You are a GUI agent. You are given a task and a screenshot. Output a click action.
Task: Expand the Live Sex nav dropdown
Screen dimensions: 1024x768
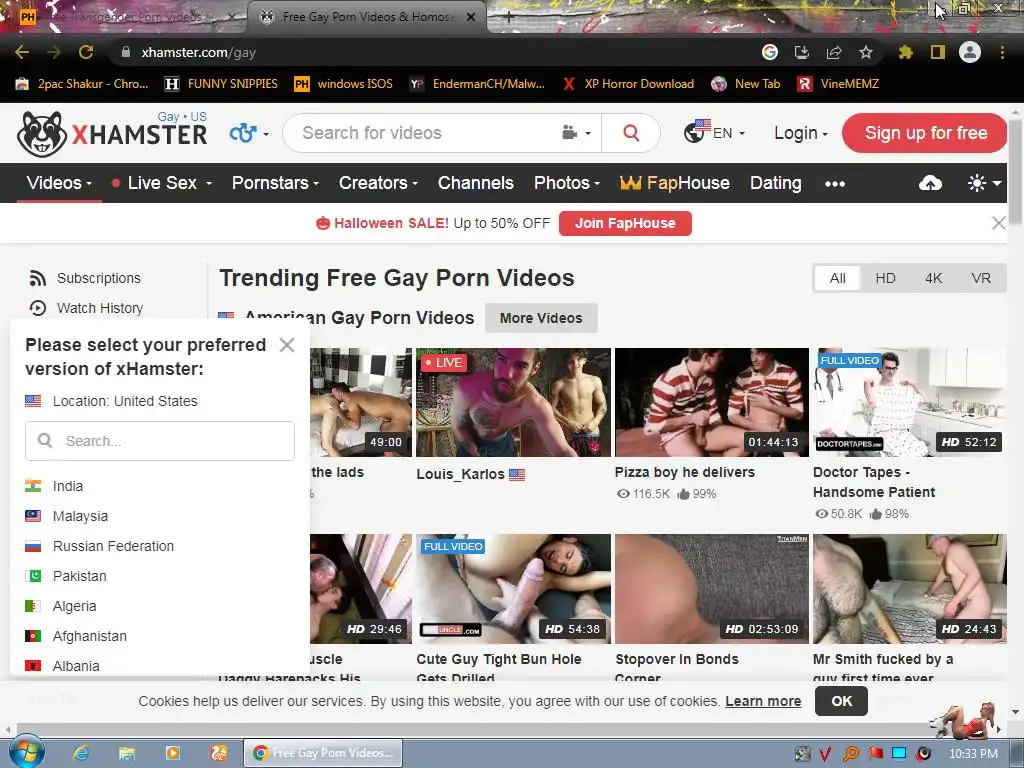coord(162,184)
